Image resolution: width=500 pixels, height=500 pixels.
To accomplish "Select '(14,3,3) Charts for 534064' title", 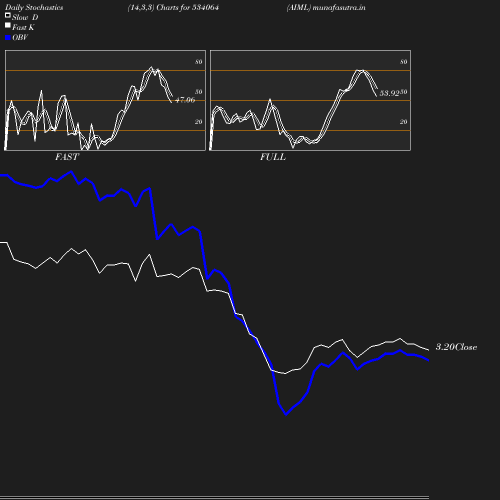I will 173,7.
